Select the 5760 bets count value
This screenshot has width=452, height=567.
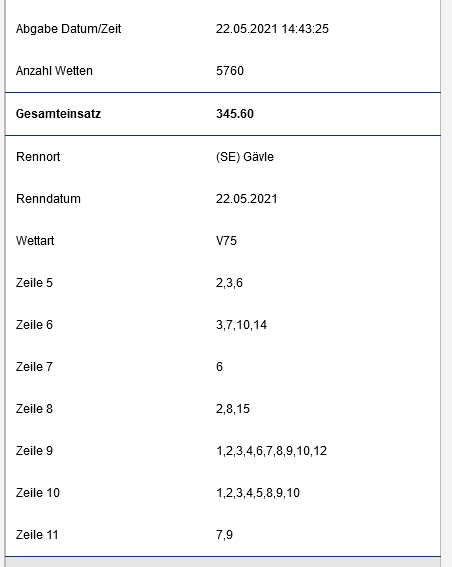[x=230, y=71]
